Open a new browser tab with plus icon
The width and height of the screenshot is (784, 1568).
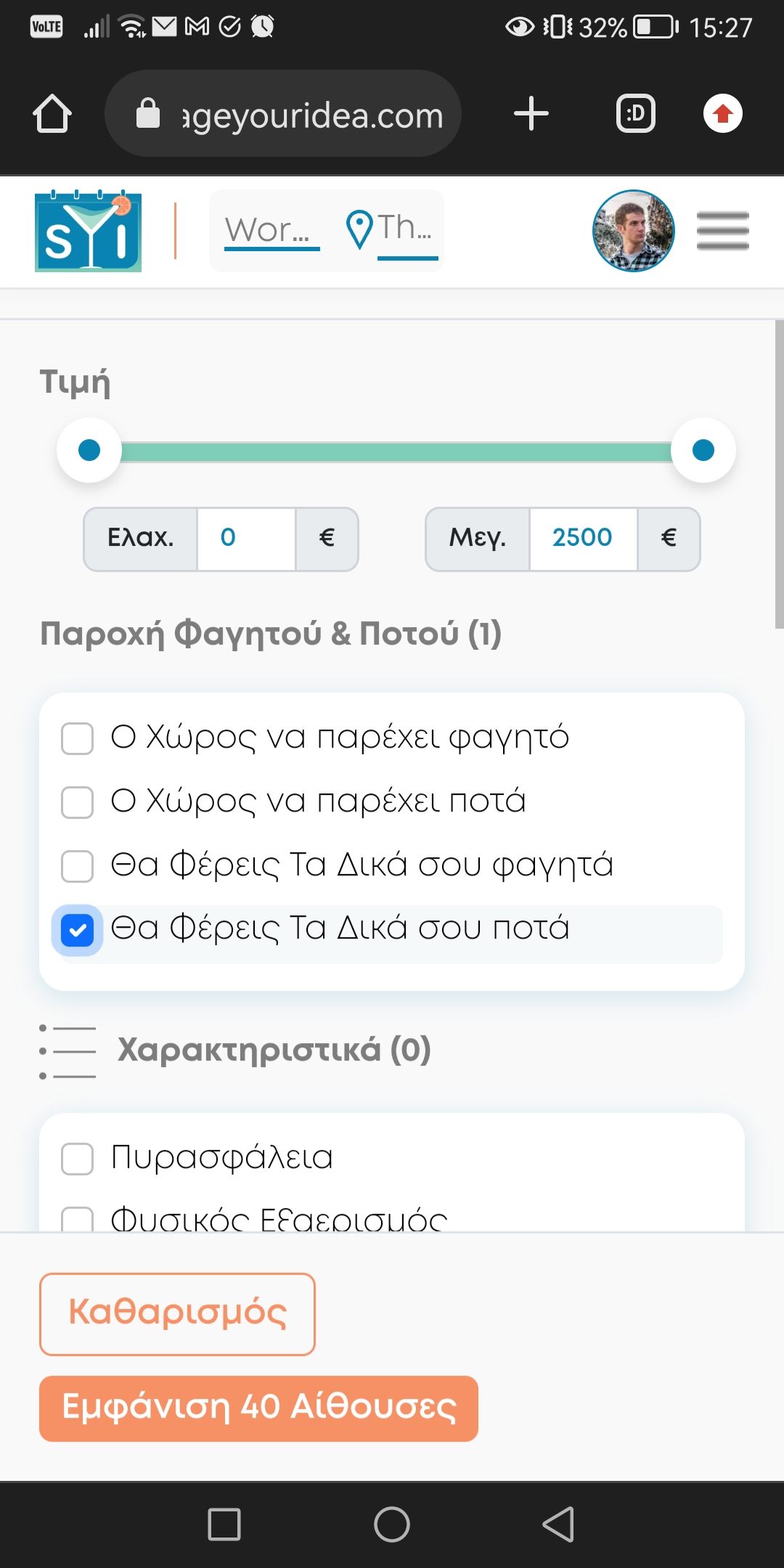click(x=531, y=114)
